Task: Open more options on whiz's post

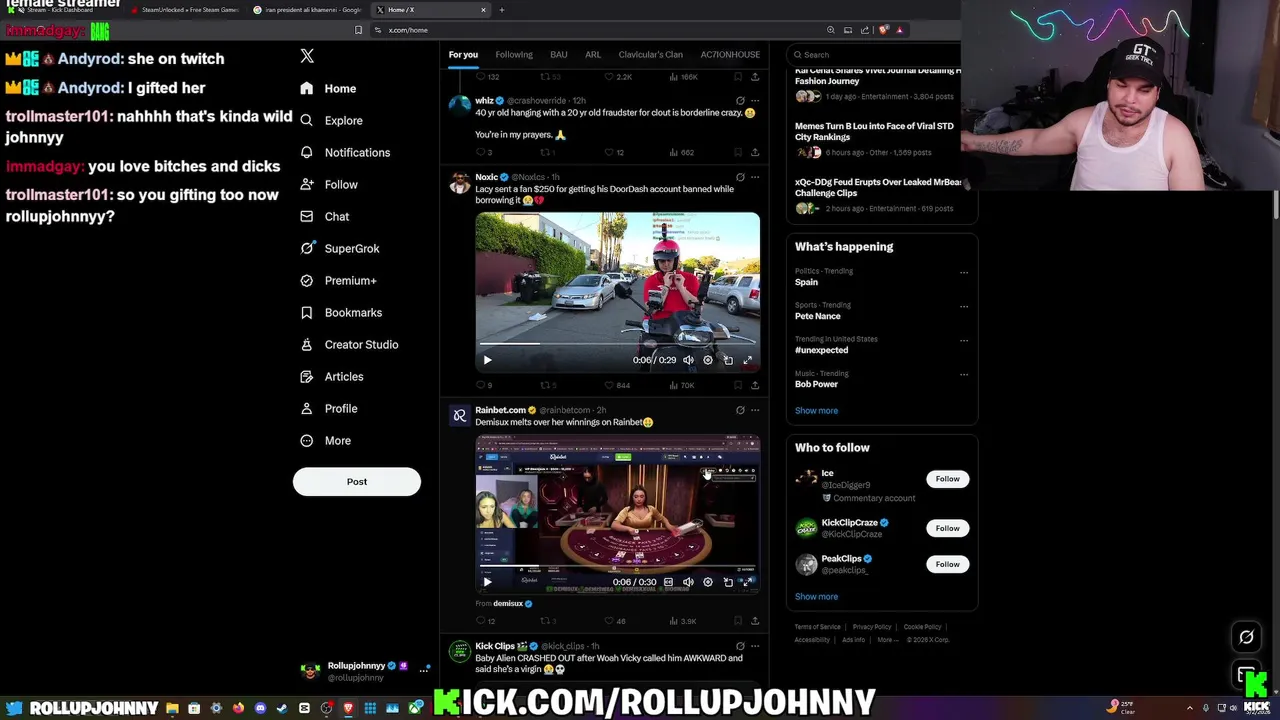Action: tap(755, 101)
